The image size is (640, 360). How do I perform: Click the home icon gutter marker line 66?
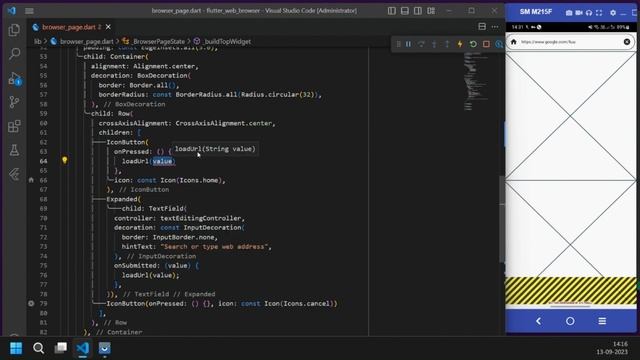(x=31, y=180)
